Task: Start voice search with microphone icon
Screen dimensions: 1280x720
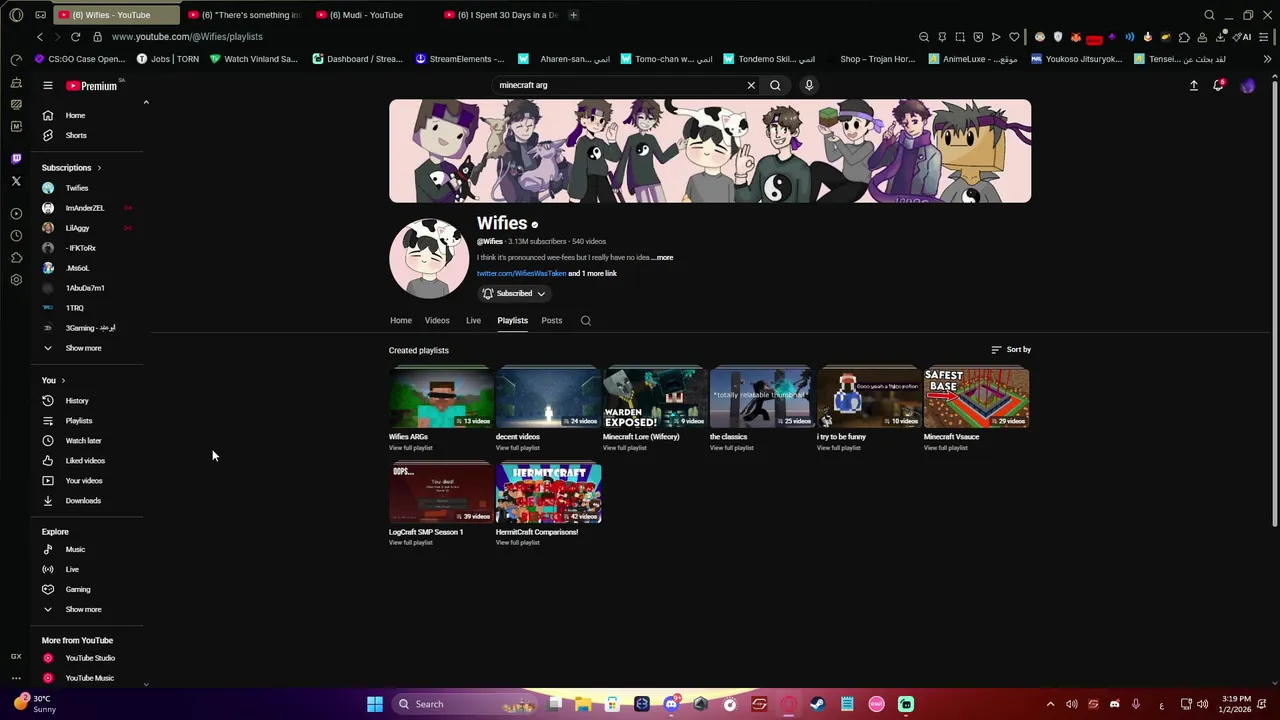Action: (x=809, y=85)
